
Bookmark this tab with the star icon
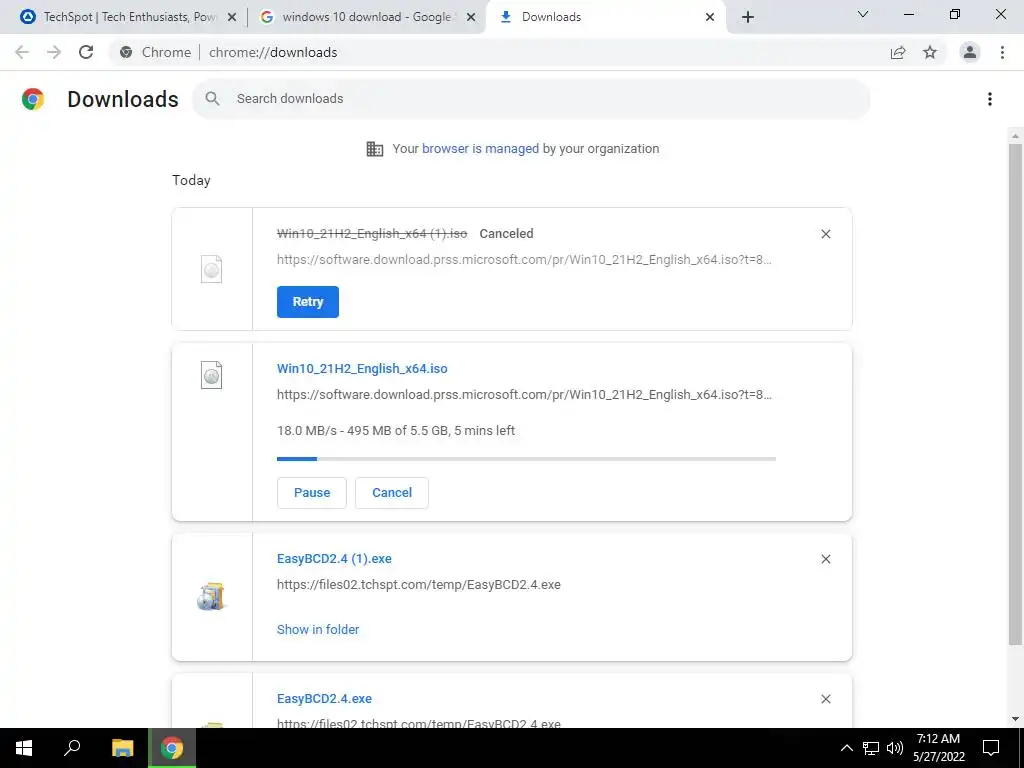tap(930, 52)
